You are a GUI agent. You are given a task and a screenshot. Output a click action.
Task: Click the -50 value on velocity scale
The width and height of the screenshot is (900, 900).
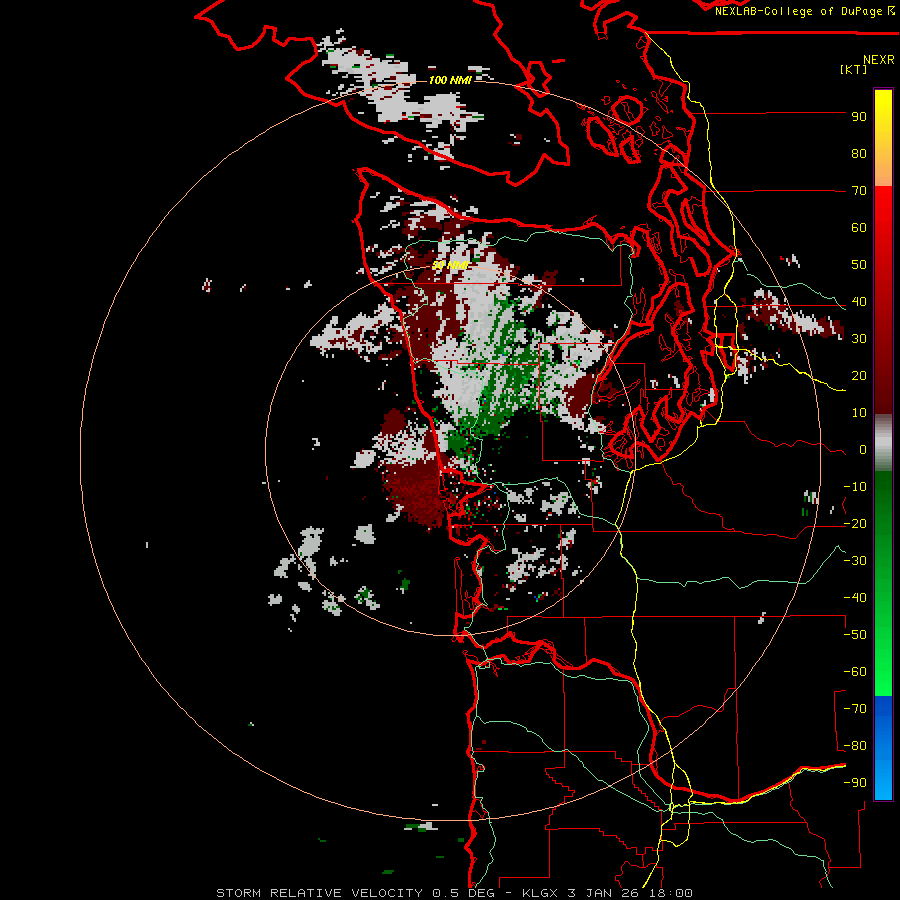[x=855, y=635]
